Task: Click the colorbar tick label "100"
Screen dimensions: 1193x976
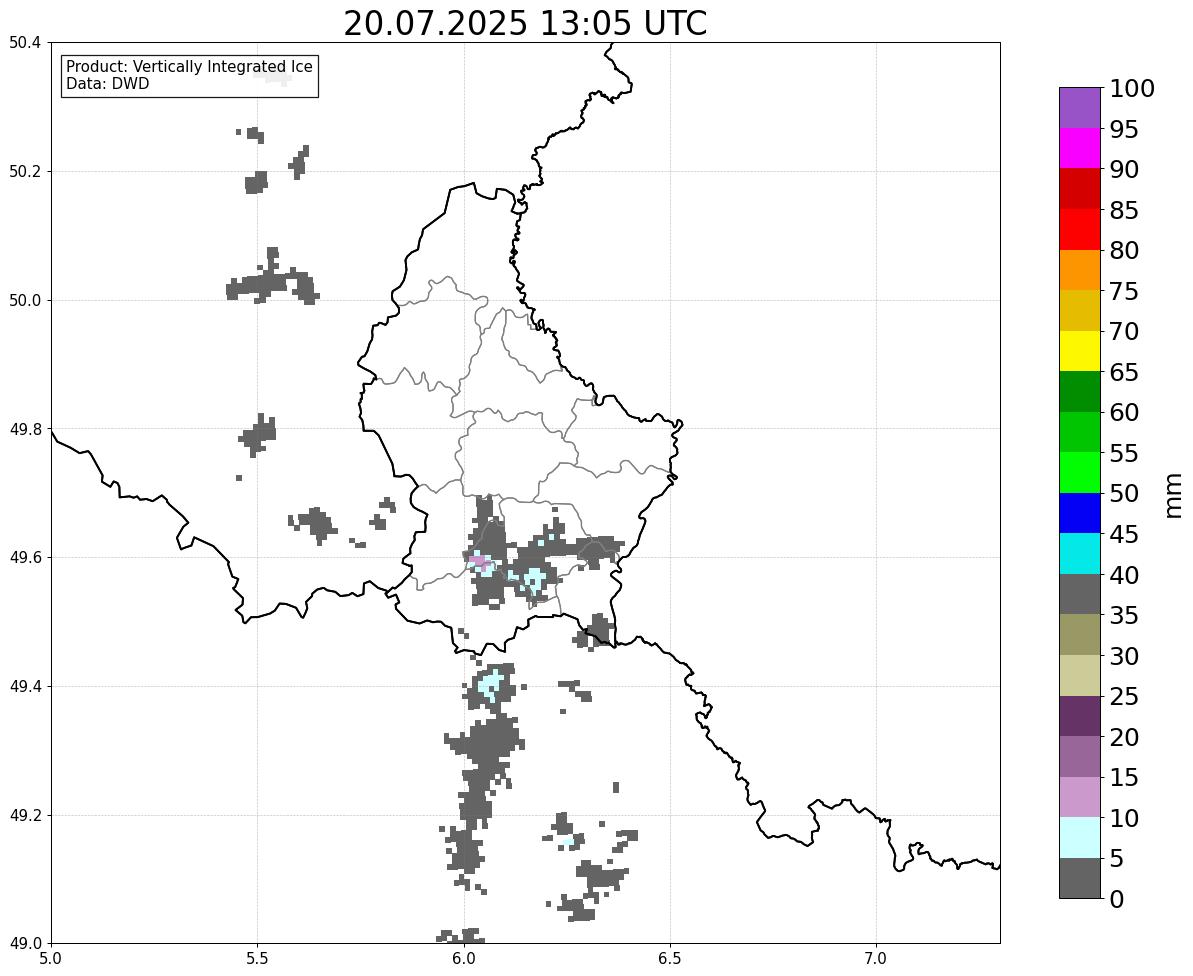Action: pyautogui.click(x=1131, y=88)
